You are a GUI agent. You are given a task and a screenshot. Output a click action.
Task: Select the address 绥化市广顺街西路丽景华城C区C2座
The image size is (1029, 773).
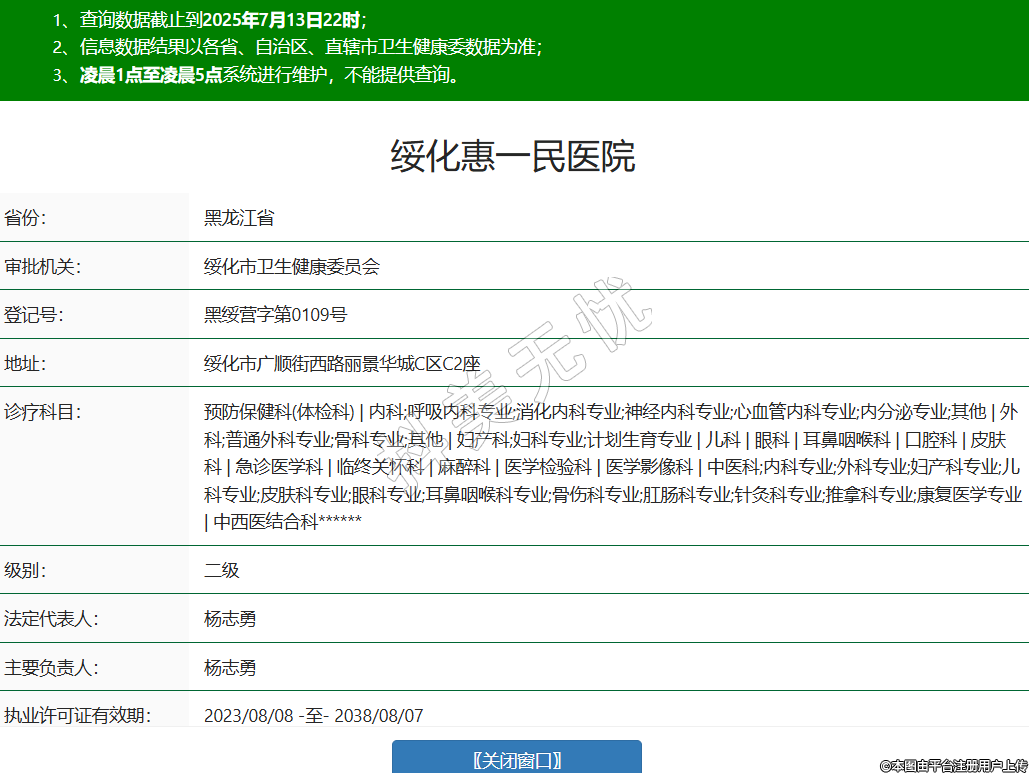[342, 363]
